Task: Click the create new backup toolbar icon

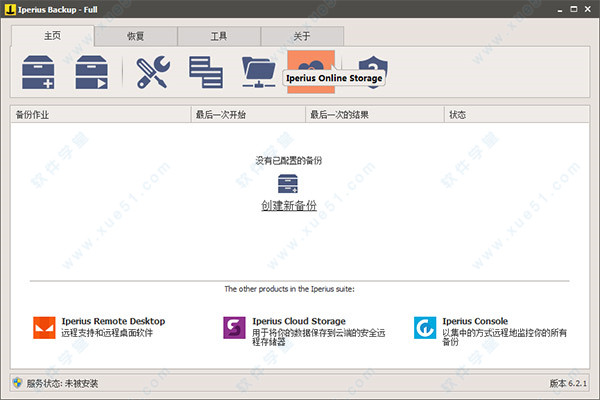Action: click(x=38, y=72)
